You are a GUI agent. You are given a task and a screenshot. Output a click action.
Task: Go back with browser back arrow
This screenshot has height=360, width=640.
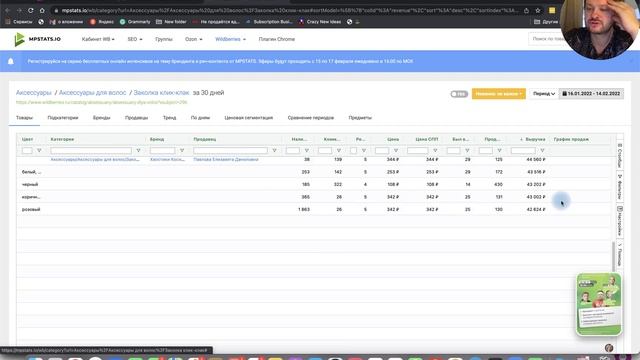[7, 10]
